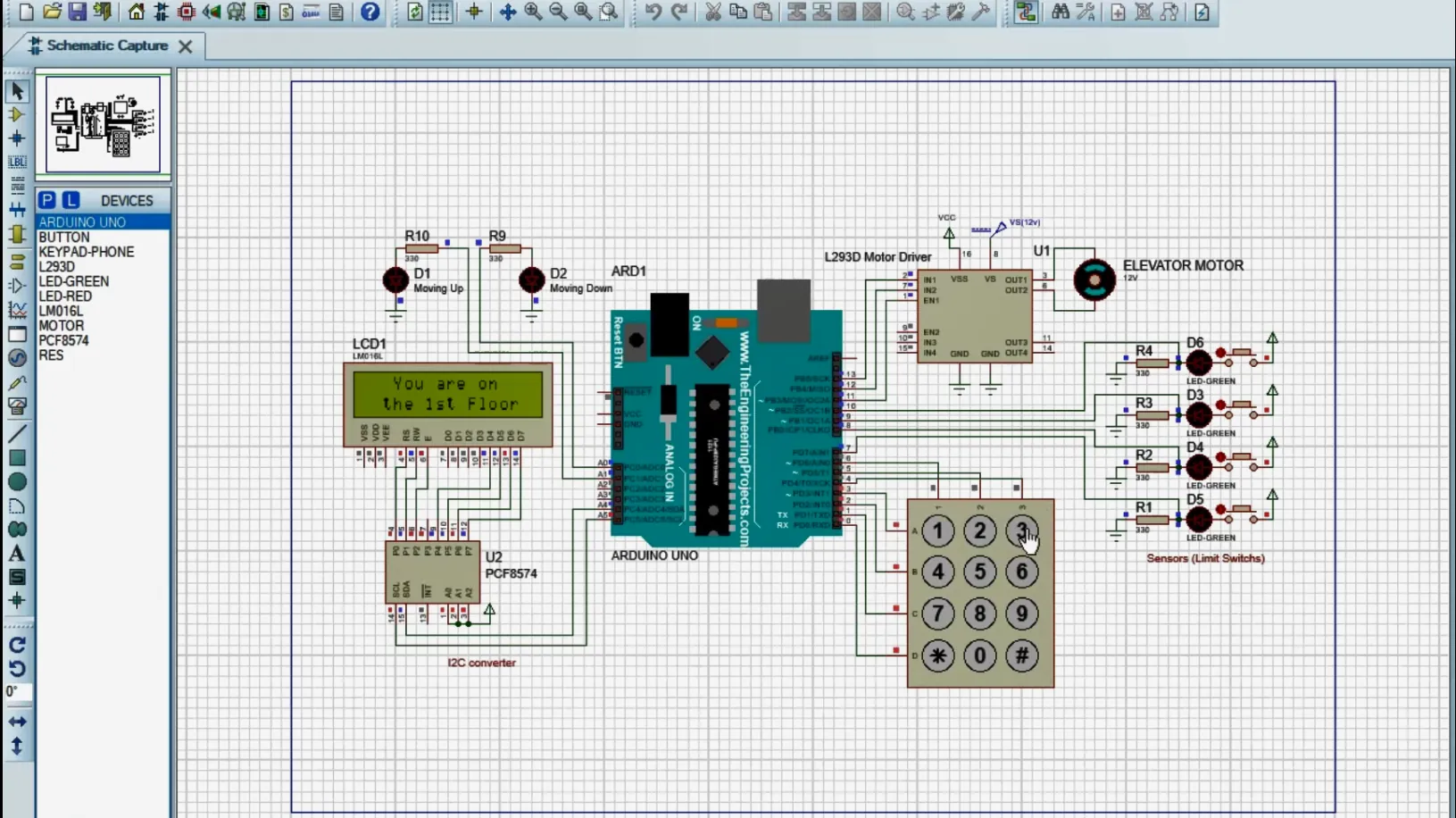Select KEYPAD-PHONE in devices list

coord(103,252)
